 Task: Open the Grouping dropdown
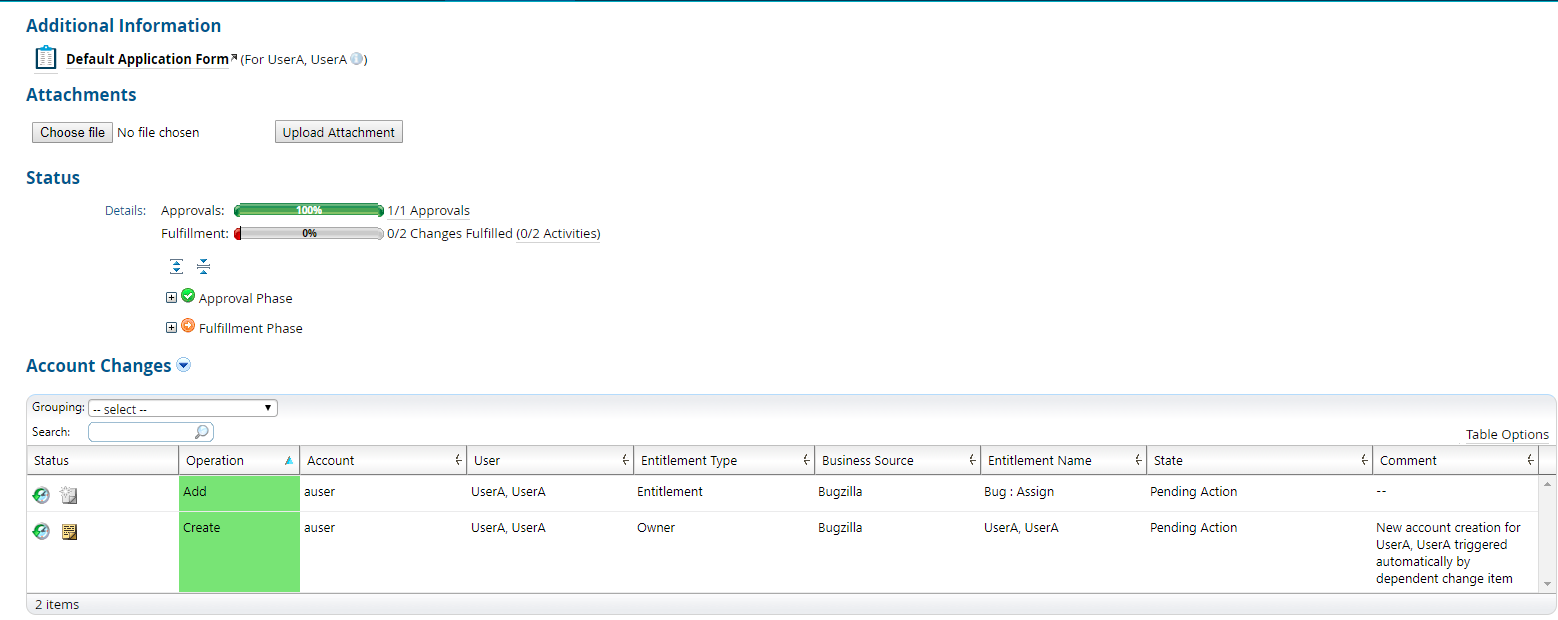click(182, 407)
